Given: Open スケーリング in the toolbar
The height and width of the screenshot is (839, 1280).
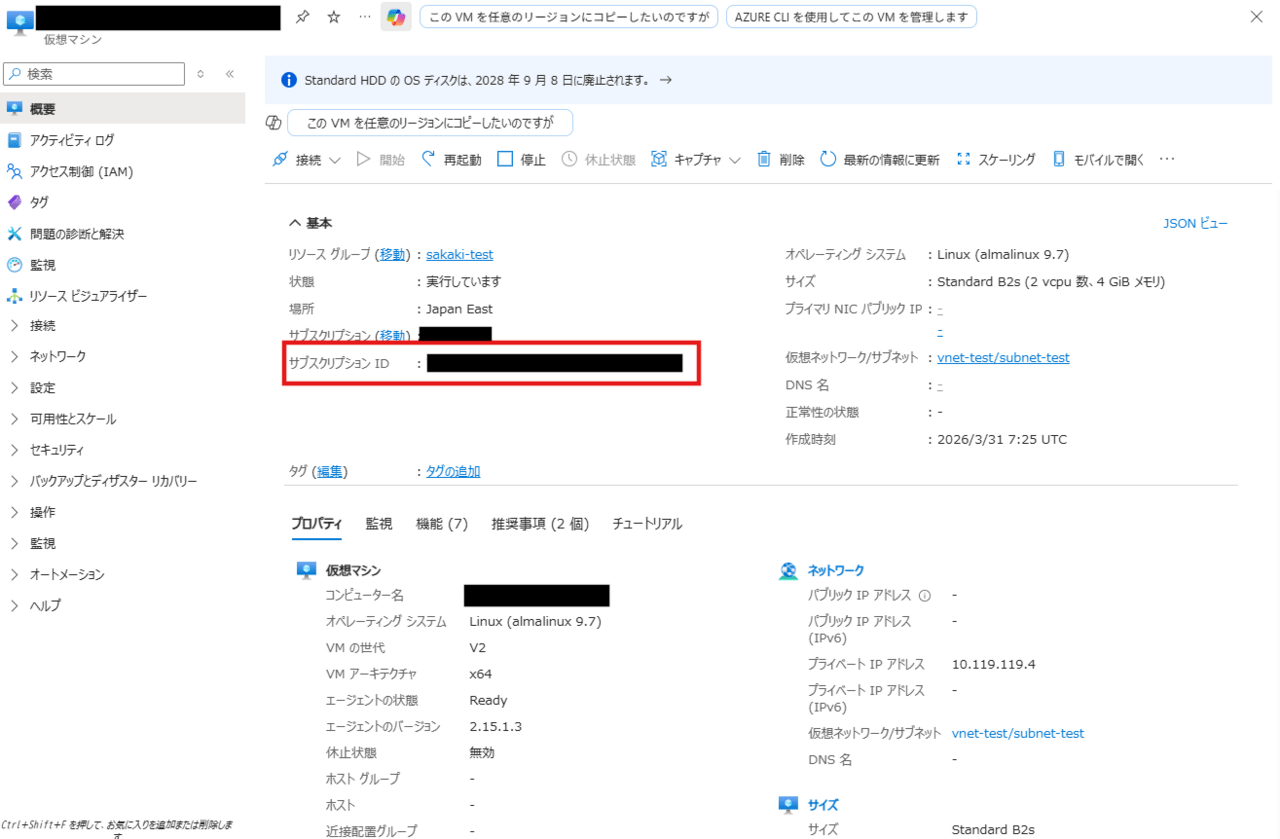Looking at the screenshot, I should (x=996, y=160).
